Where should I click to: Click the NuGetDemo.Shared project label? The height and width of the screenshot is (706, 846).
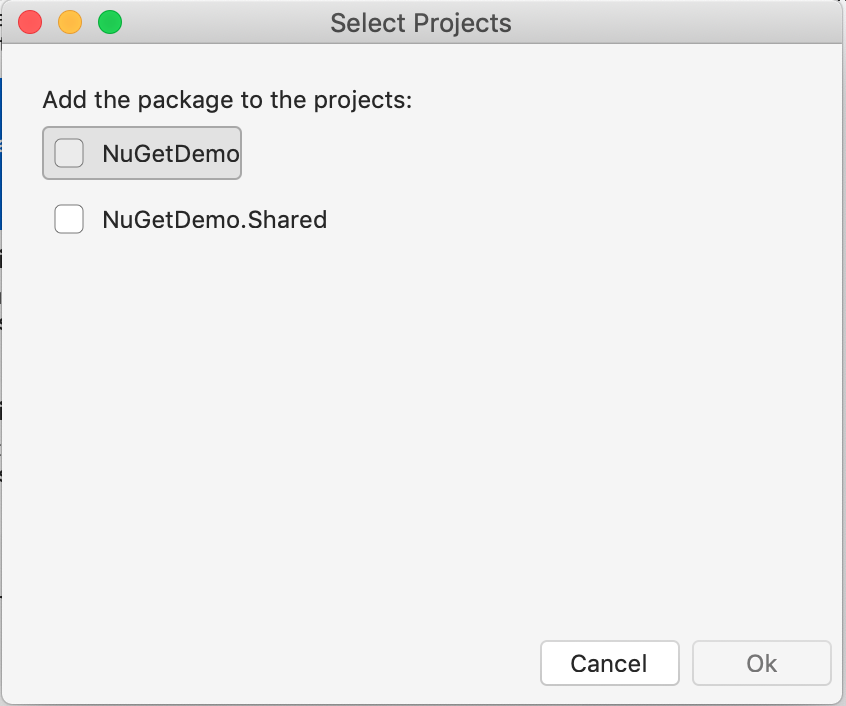click(x=213, y=219)
